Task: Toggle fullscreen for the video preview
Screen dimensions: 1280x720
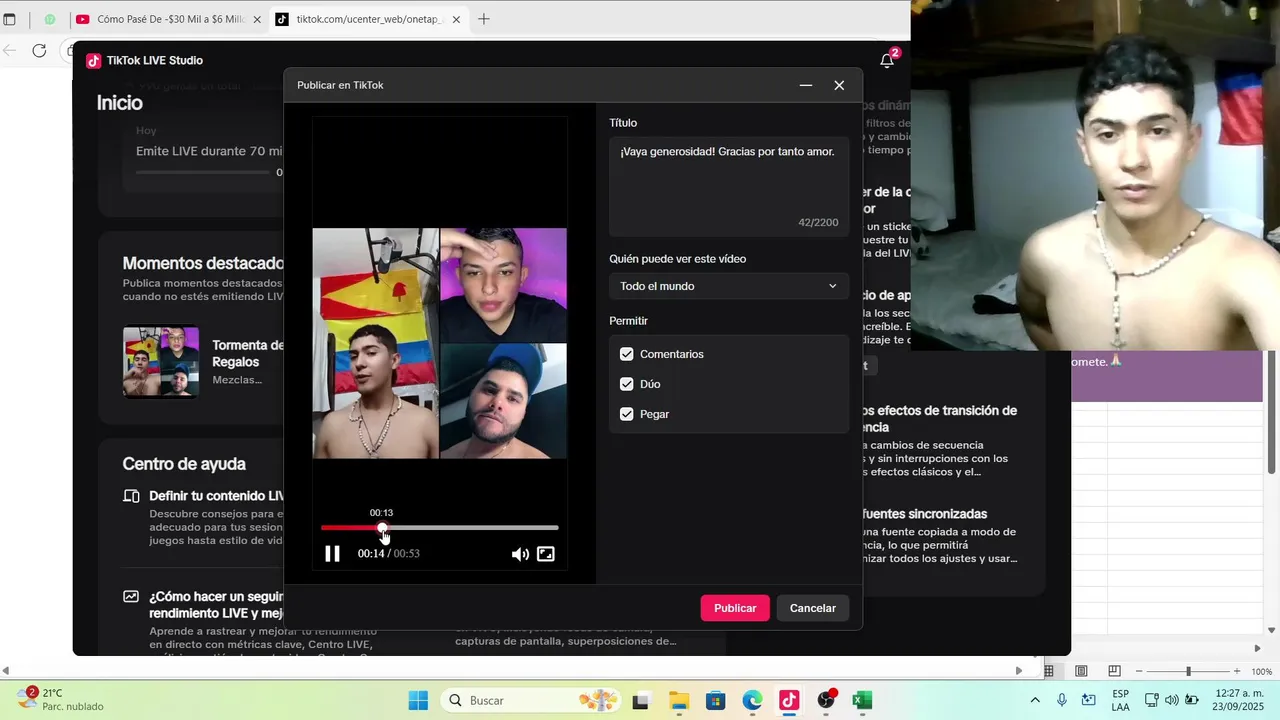Action: [546, 554]
